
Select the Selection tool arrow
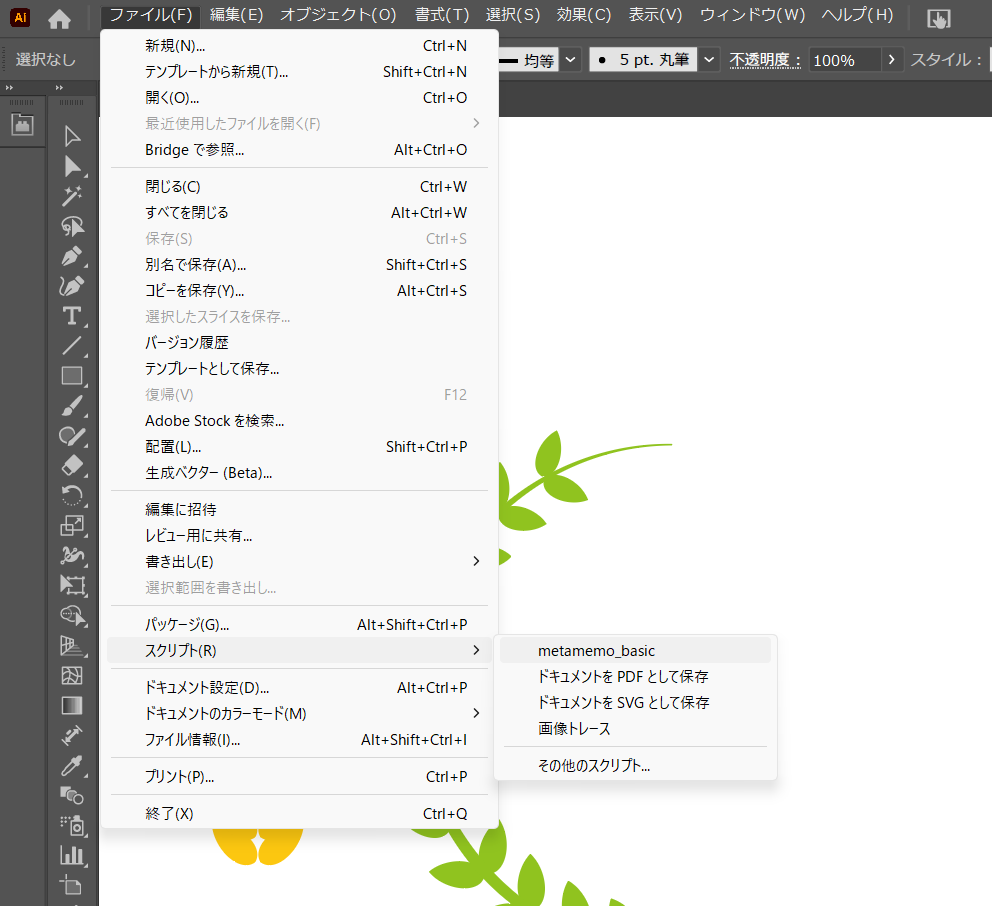pyautogui.click(x=72, y=136)
